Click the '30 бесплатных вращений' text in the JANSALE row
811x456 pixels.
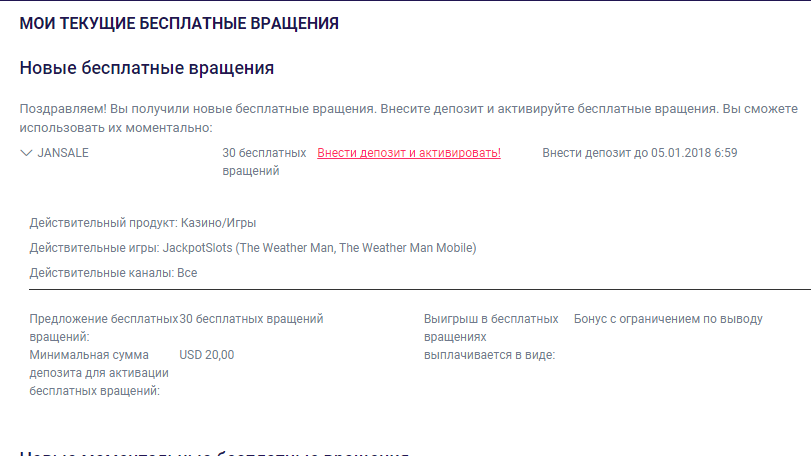pos(264,162)
